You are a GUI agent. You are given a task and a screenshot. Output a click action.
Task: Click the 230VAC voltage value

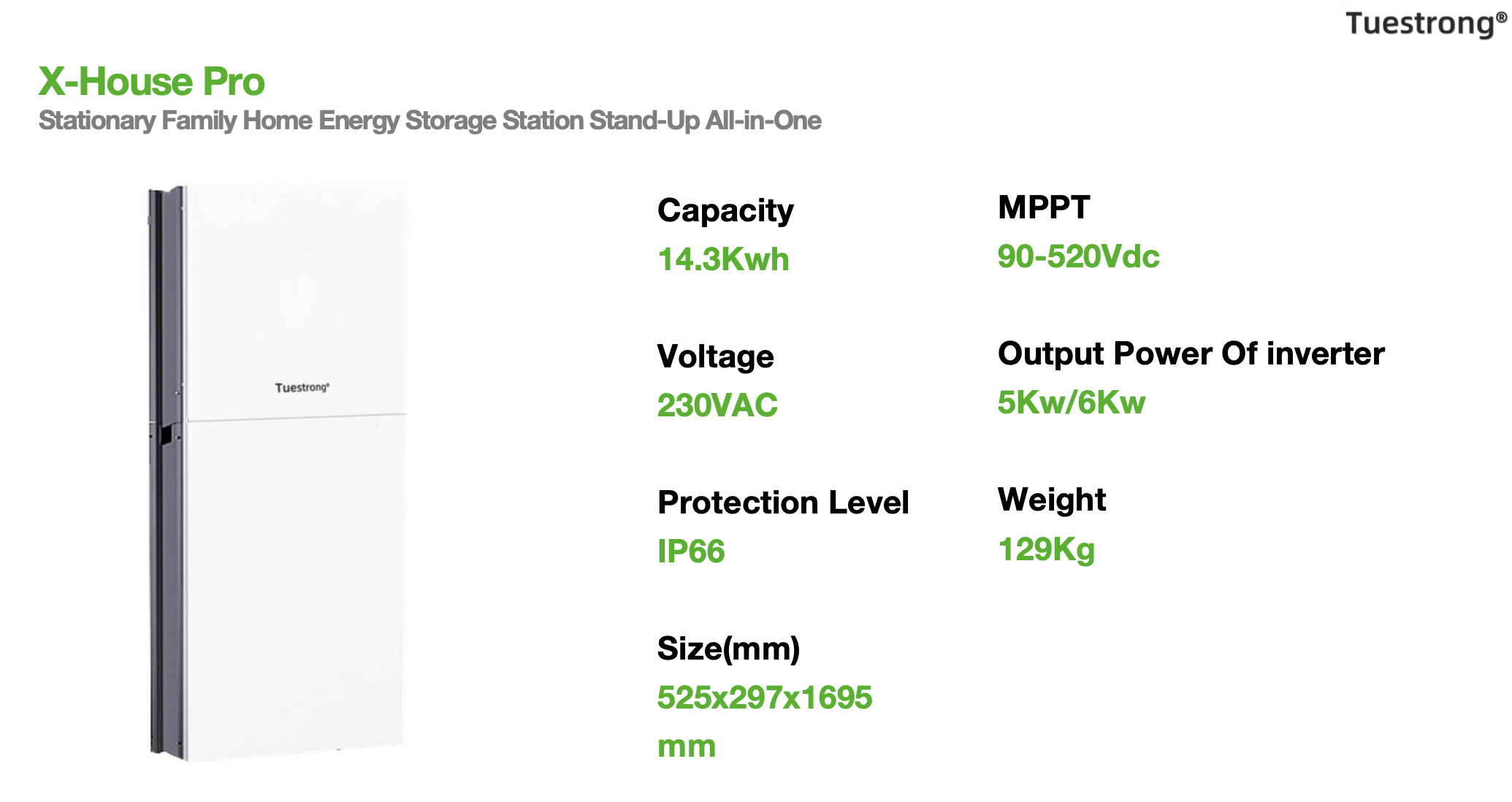click(x=717, y=405)
